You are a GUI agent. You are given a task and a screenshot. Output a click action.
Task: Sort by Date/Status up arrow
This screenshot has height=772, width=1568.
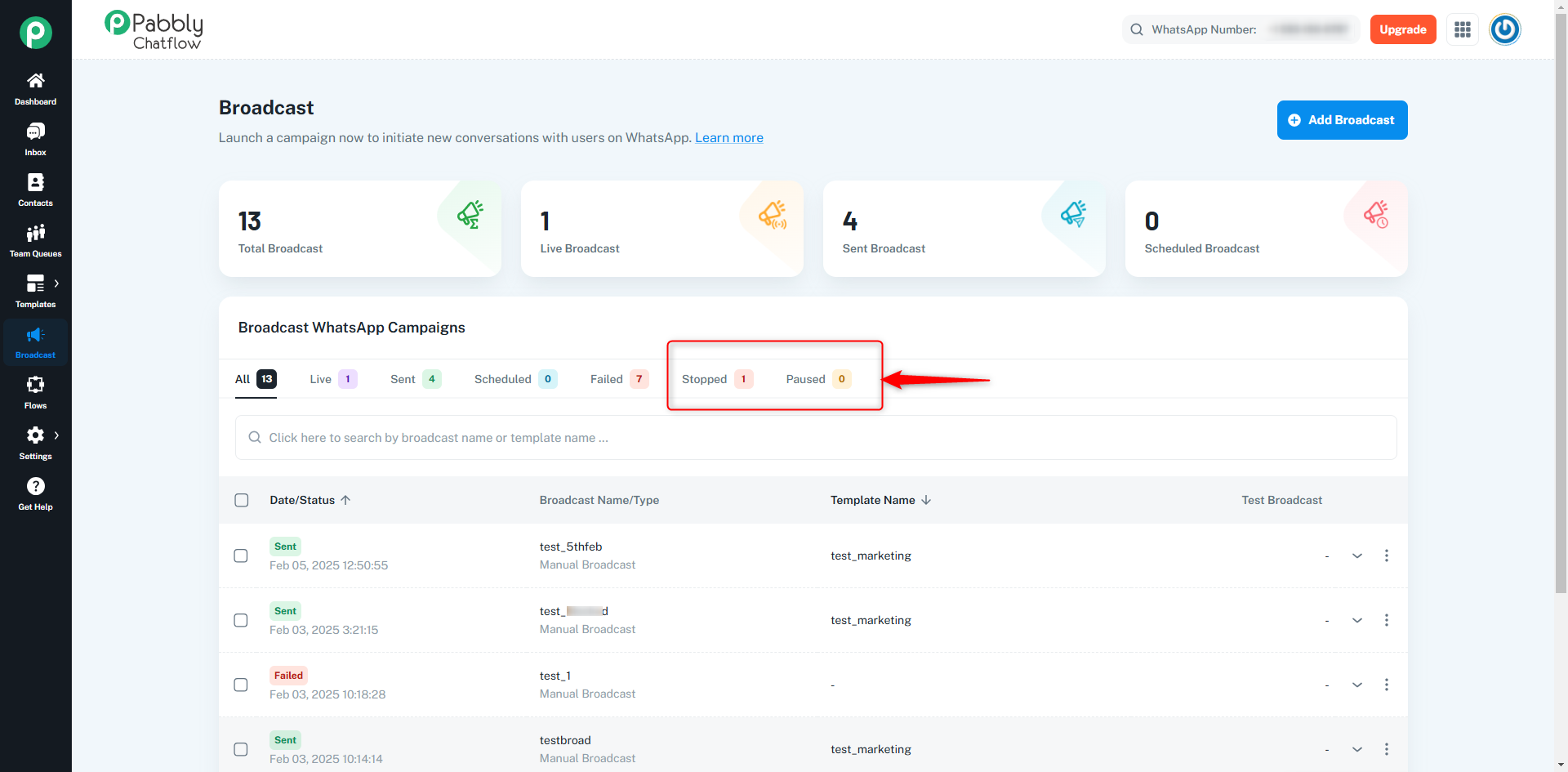(345, 500)
